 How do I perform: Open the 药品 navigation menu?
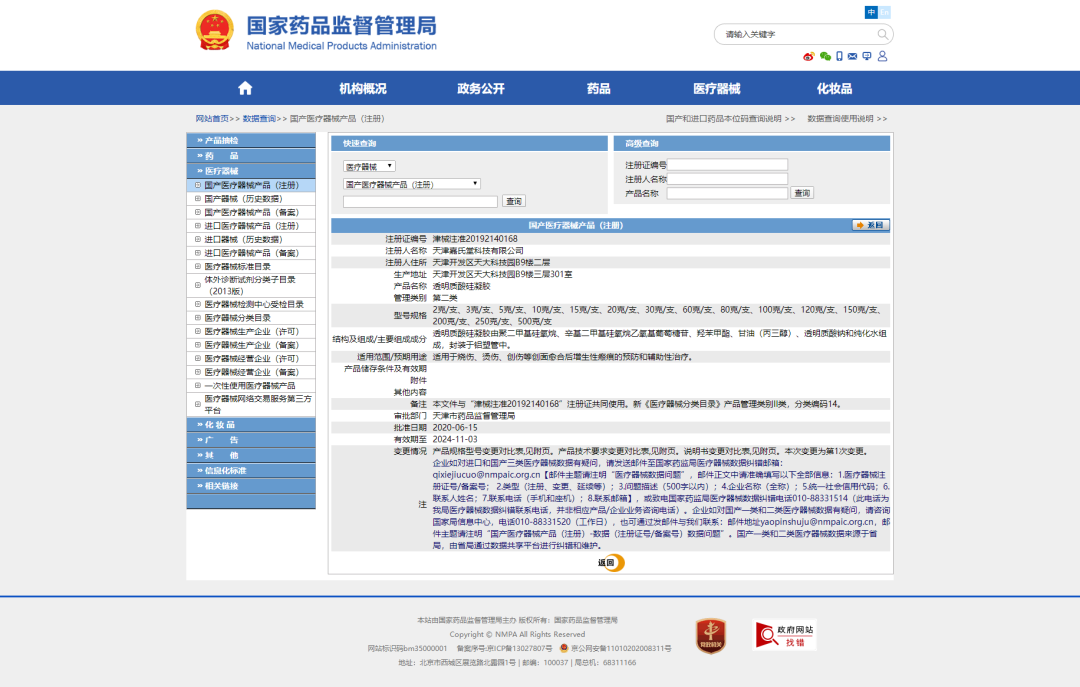[599, 88]
